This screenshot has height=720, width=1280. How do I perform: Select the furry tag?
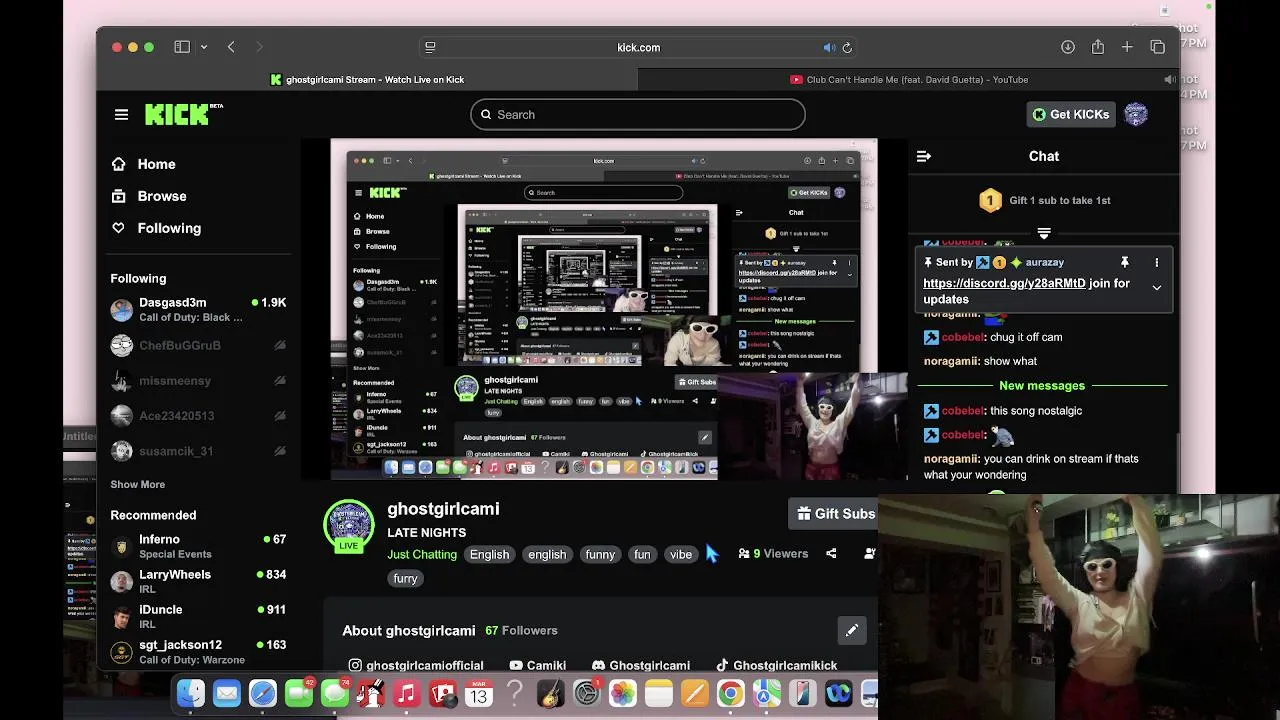pyautogui.click(x=405, y=579)
